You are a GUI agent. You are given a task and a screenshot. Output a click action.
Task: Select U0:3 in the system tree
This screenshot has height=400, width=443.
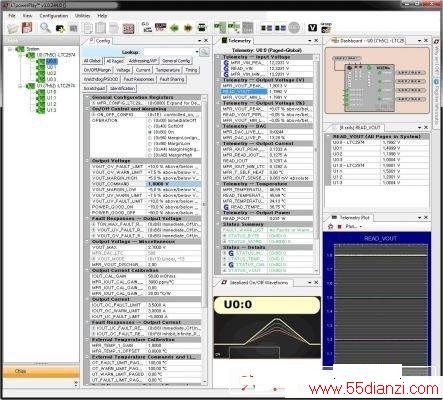51,79
